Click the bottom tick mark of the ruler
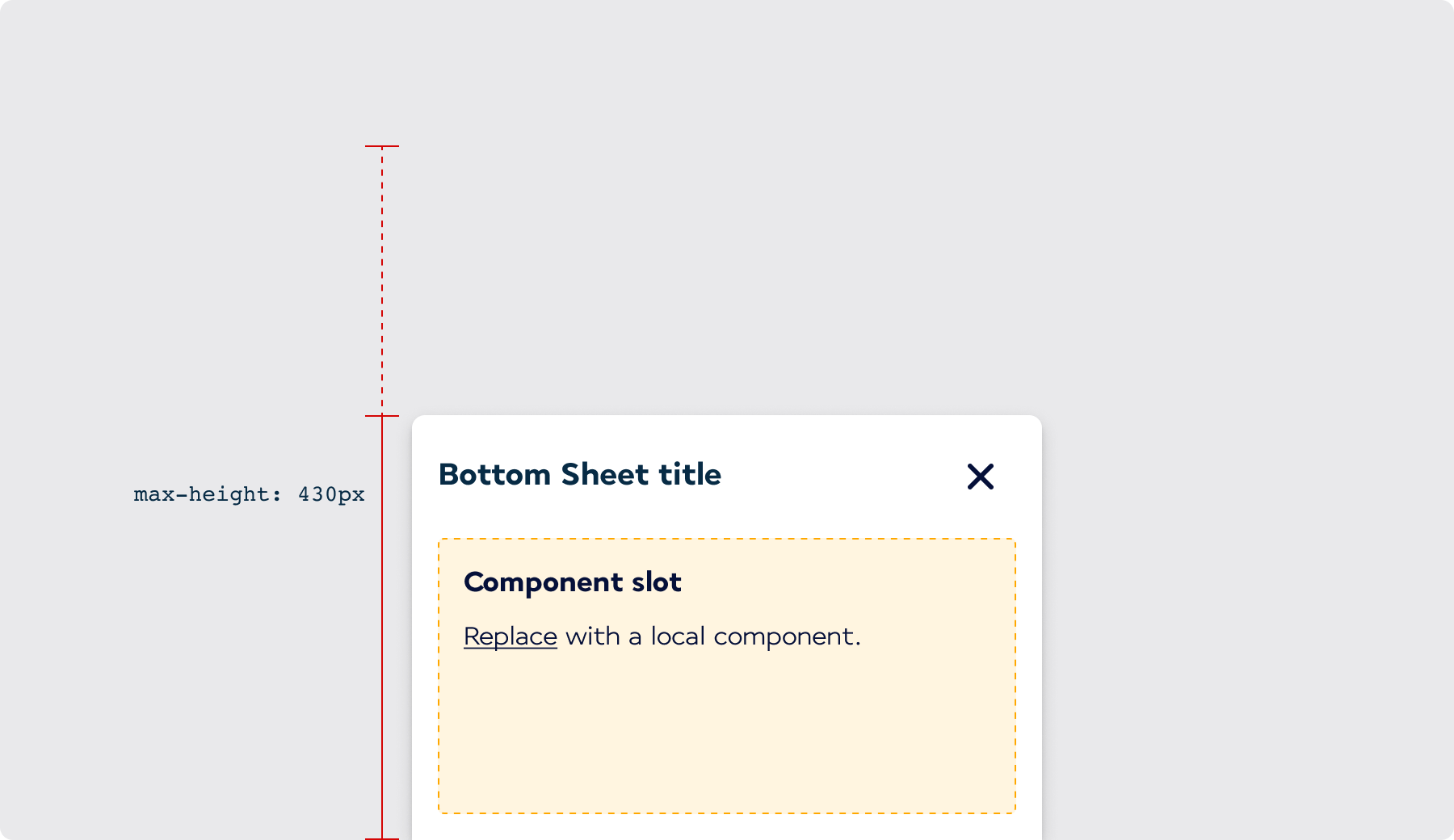Screen dimensions: 1454x840 [381, 838]
